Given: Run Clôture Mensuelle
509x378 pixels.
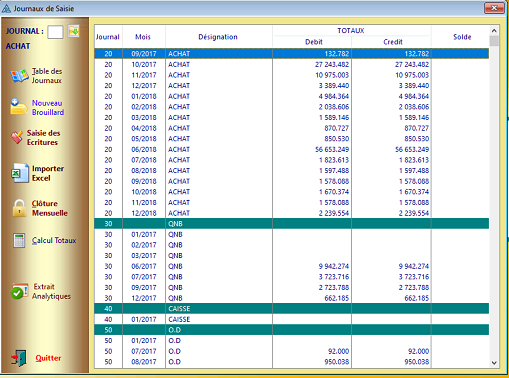Looking at the screenshot, I should point(49,208).
